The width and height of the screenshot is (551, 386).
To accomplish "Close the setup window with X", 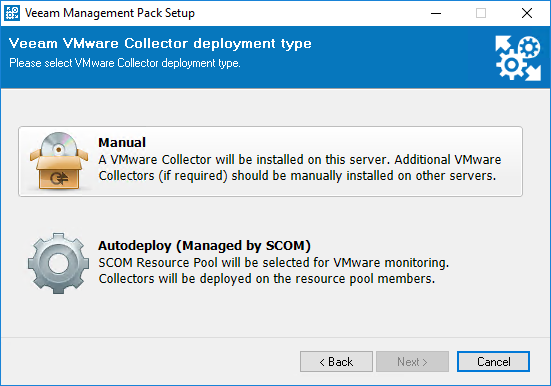I will (x=527, y=13).
